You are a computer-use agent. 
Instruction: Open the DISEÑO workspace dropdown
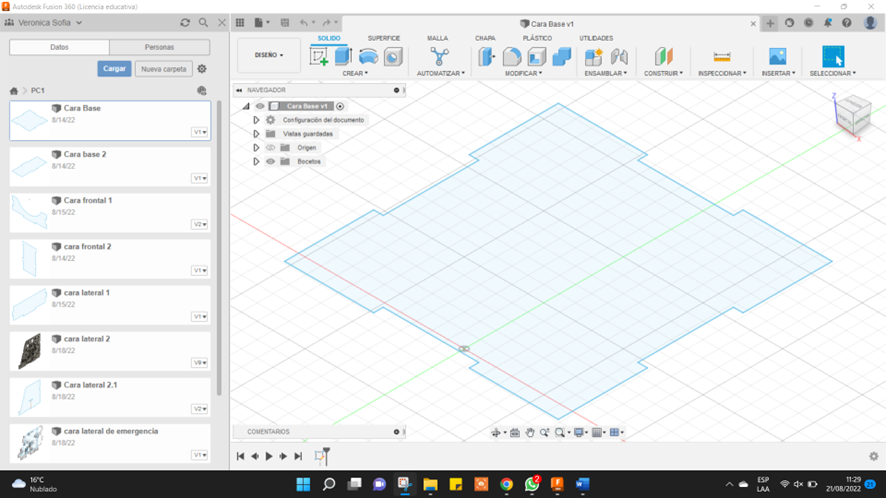click(x=268, y=55)
